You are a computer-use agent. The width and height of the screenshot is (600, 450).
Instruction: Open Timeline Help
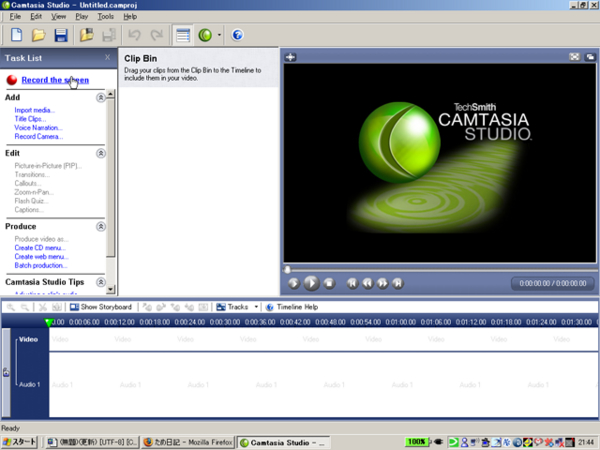tap(292, 307)
